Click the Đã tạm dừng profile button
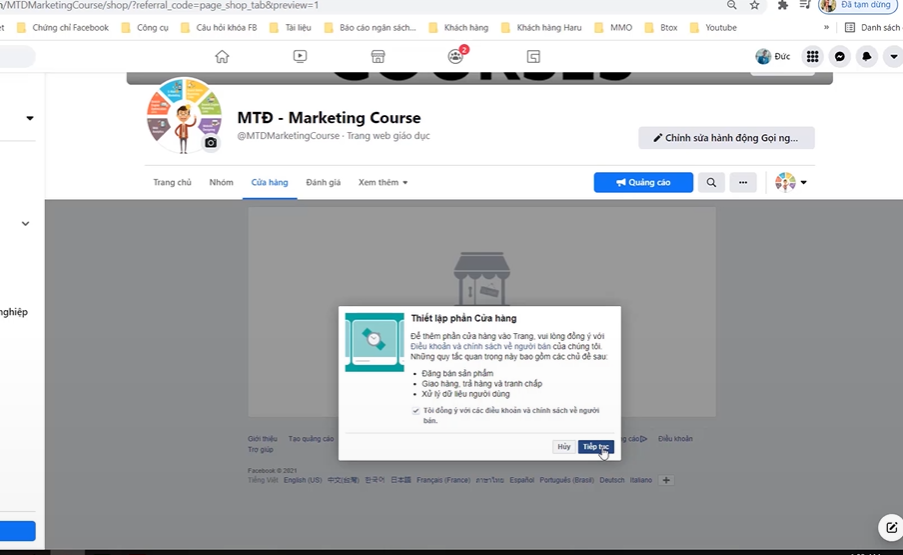This screenshot has width=903, height=555. point(857,5)
